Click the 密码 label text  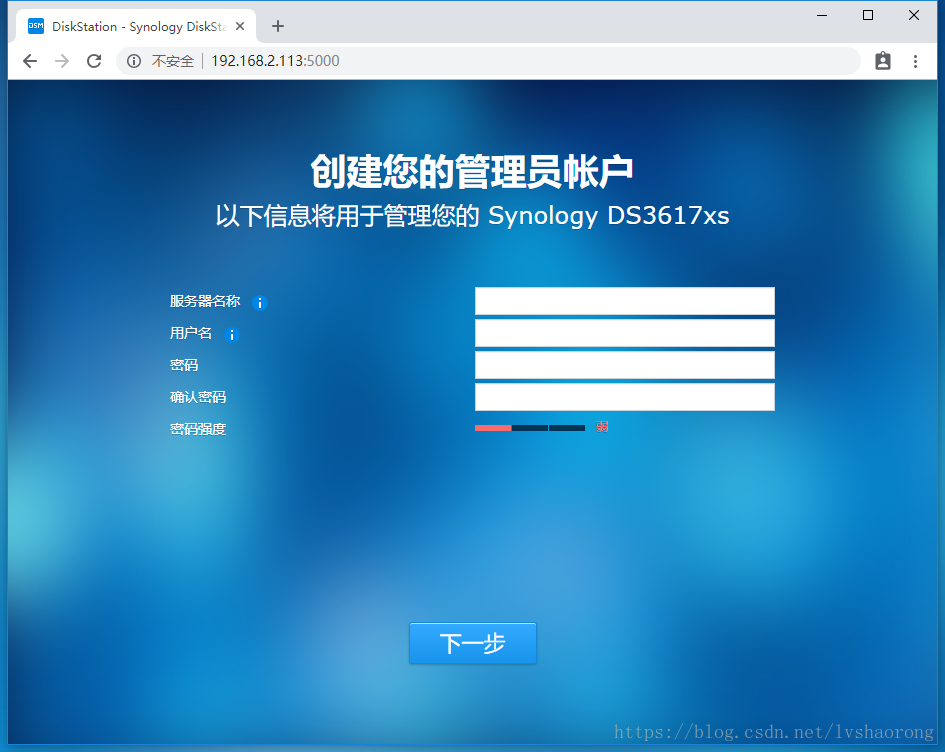coord(184,365)
